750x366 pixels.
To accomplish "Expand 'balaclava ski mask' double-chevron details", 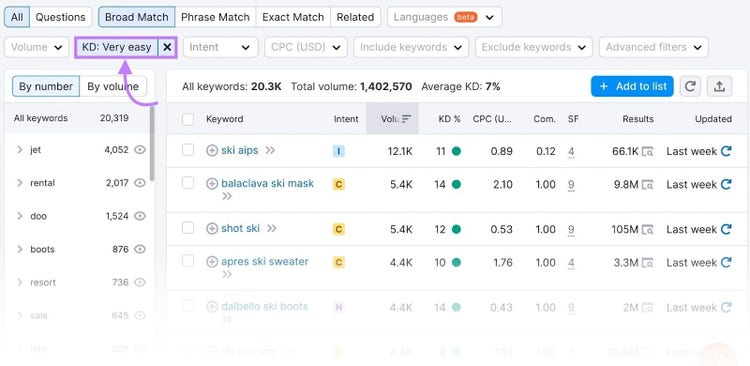I will click(x=227, y=196).
